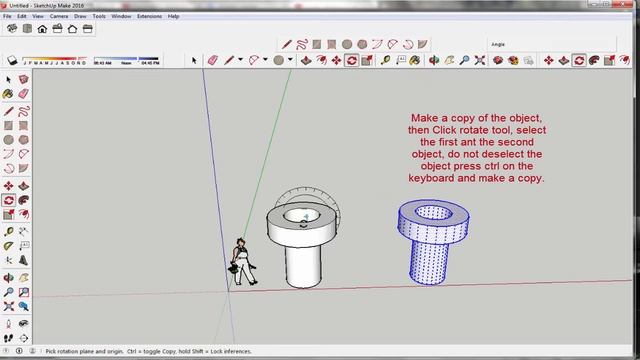This screenshot has height=360, width=640.
Task: Activate Rotate tool in left palette
Action: [9, 200]
